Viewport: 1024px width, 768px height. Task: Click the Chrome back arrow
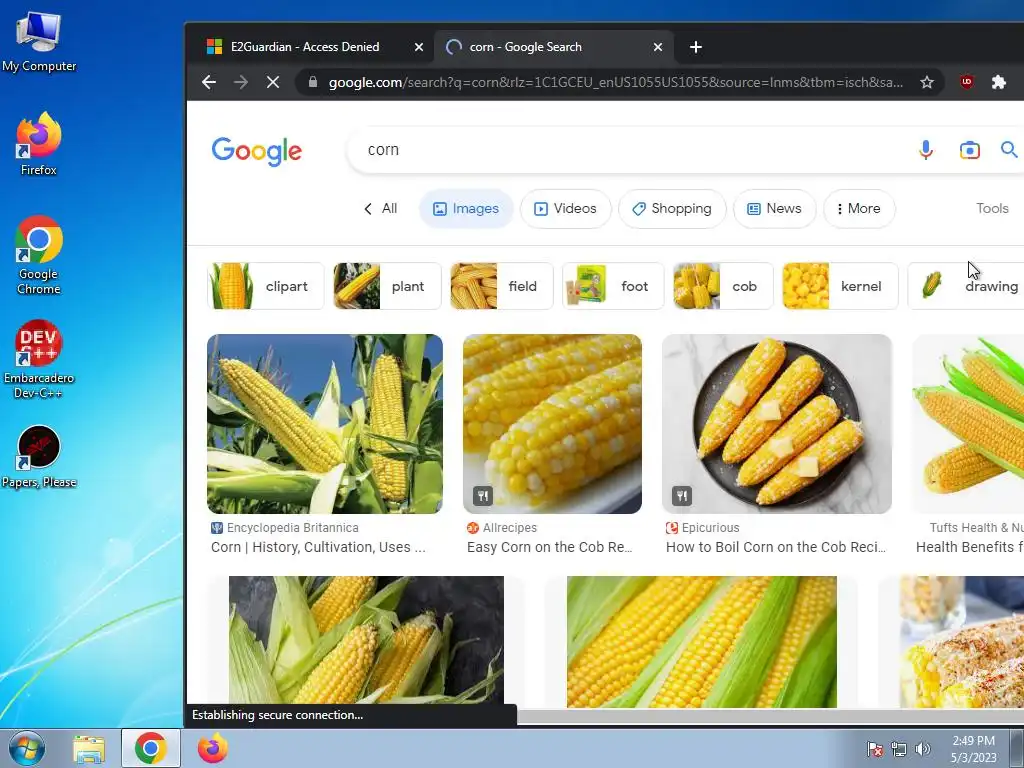pos(209,82)
